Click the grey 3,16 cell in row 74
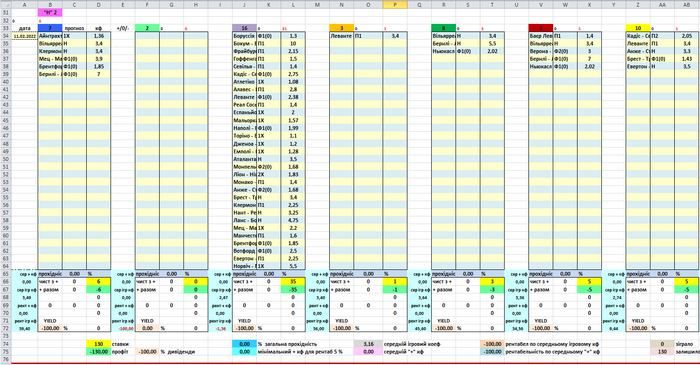The height and width of the screenshot is (365, 700). click(x=369, y=344)
